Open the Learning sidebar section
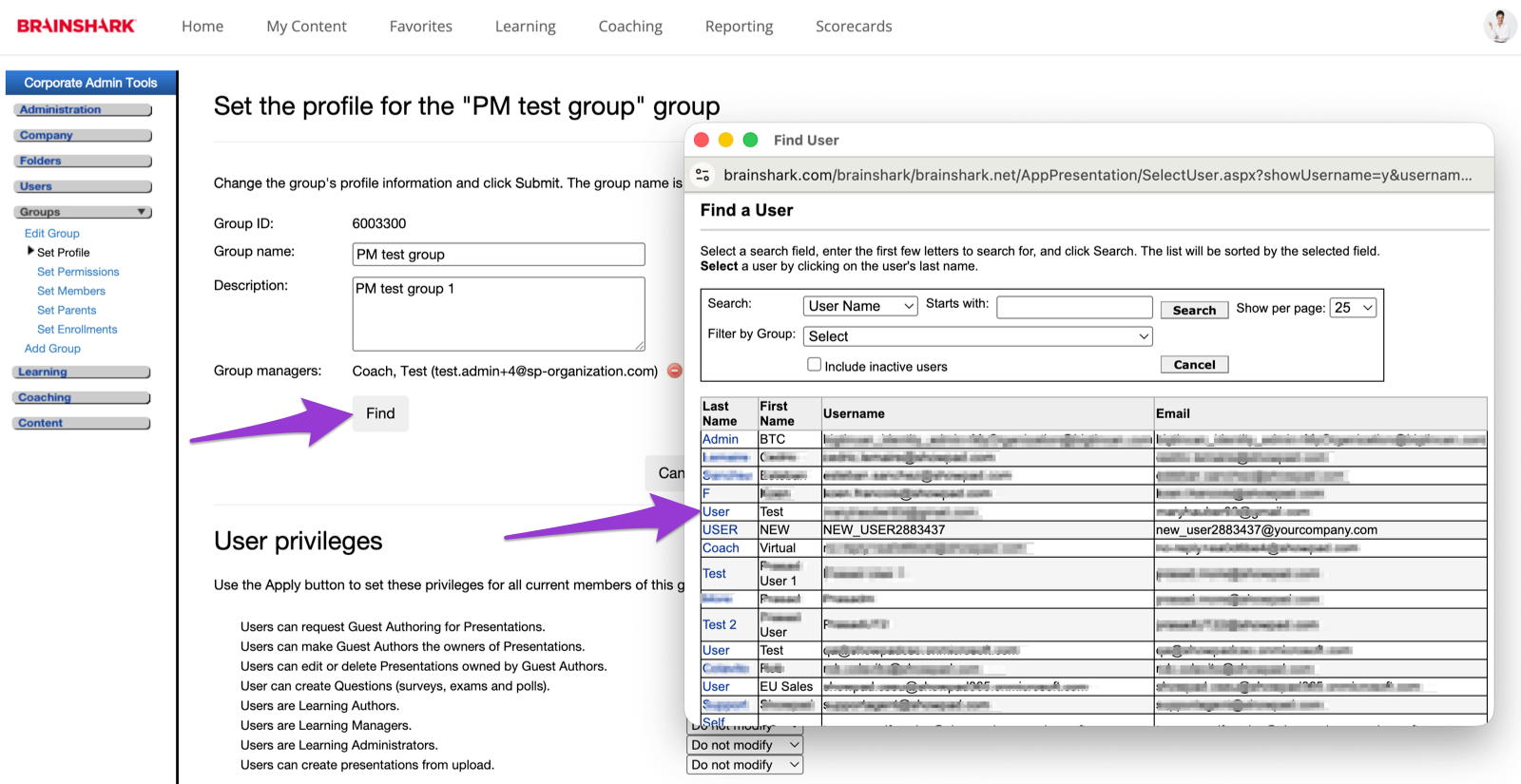Screen dimensions: 1521x784 click(x=82, y=373)
